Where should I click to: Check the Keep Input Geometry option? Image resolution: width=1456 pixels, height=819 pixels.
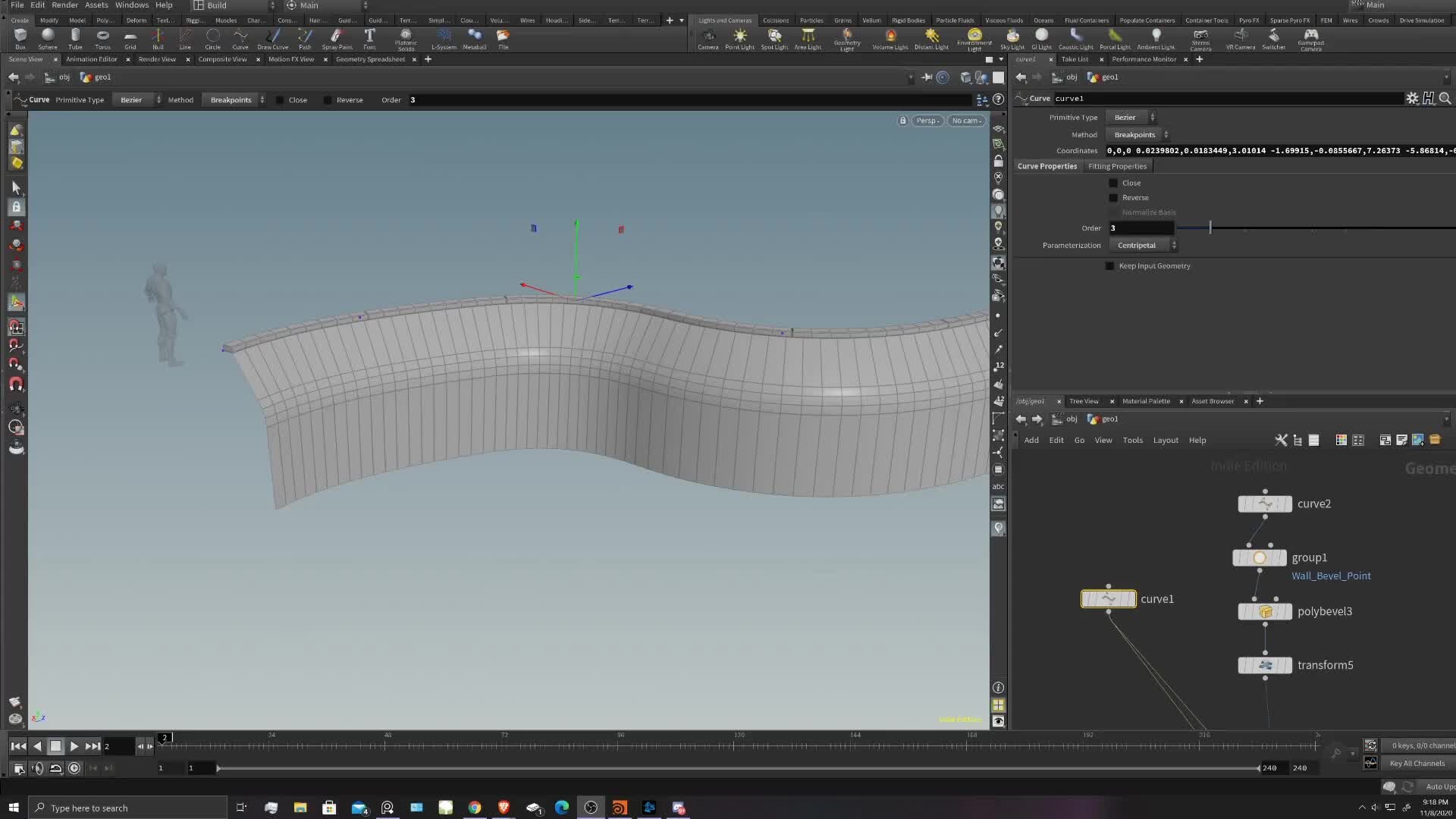(x=1109, y=266)
